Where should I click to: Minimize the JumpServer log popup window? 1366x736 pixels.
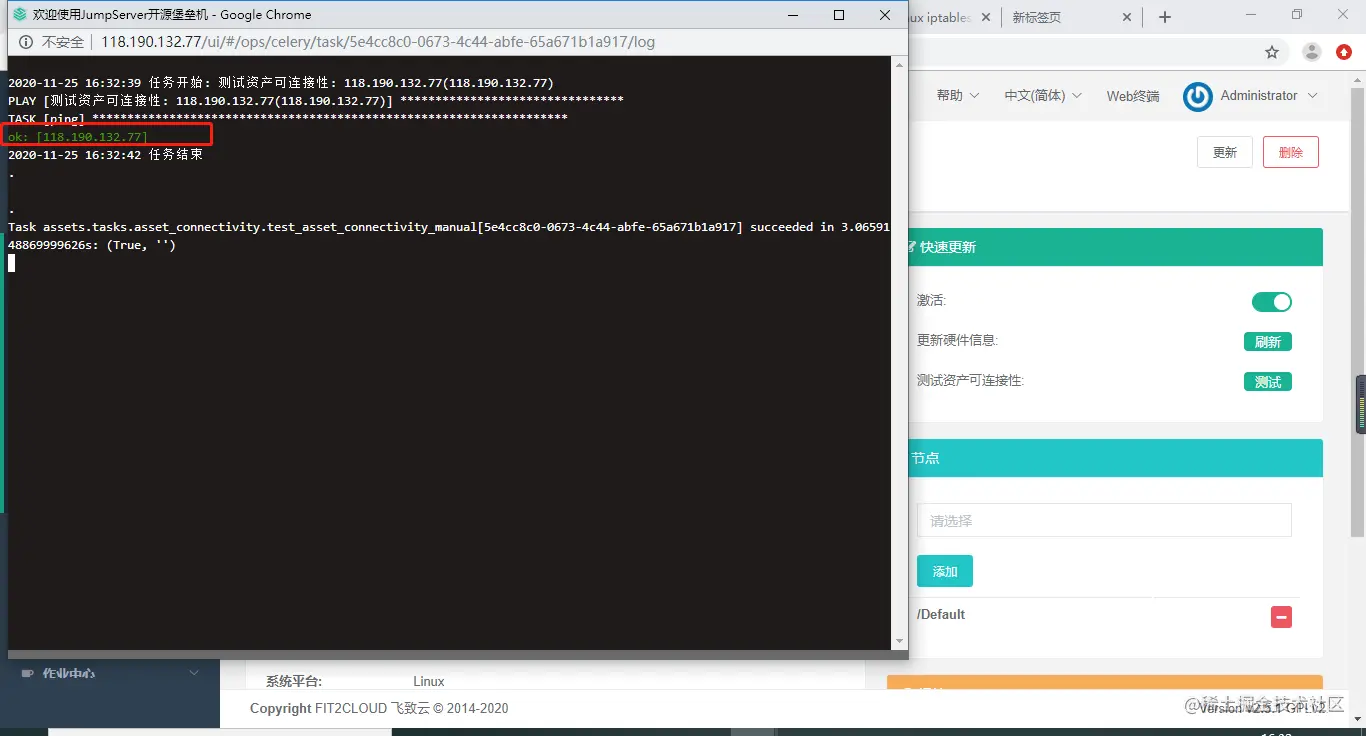click(793, 15)
